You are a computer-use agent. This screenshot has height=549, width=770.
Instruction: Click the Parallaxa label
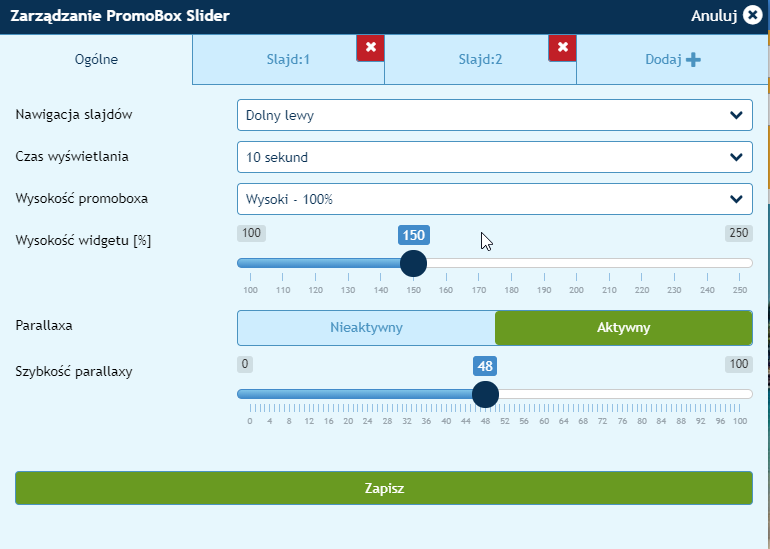click(x=44, y=326)
